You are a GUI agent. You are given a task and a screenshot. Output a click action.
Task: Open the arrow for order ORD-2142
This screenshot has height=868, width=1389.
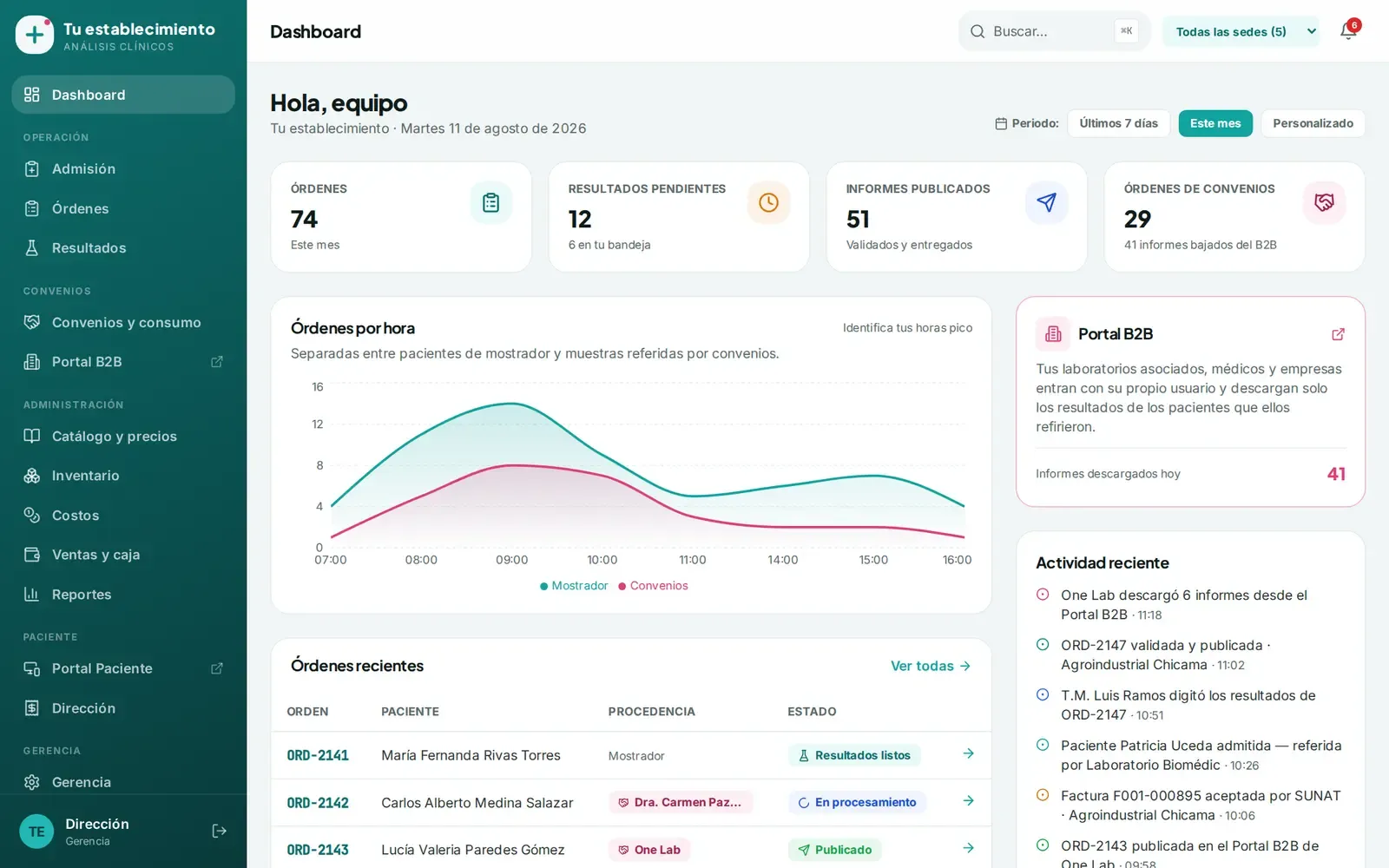(x=968, y=801)
